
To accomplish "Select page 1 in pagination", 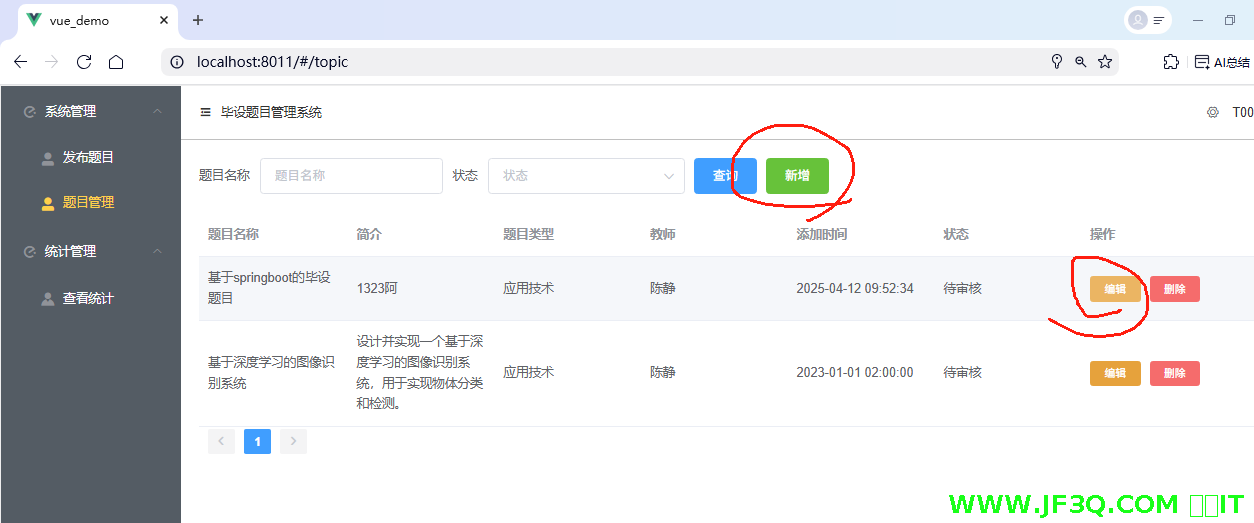I will coord(257,441).
